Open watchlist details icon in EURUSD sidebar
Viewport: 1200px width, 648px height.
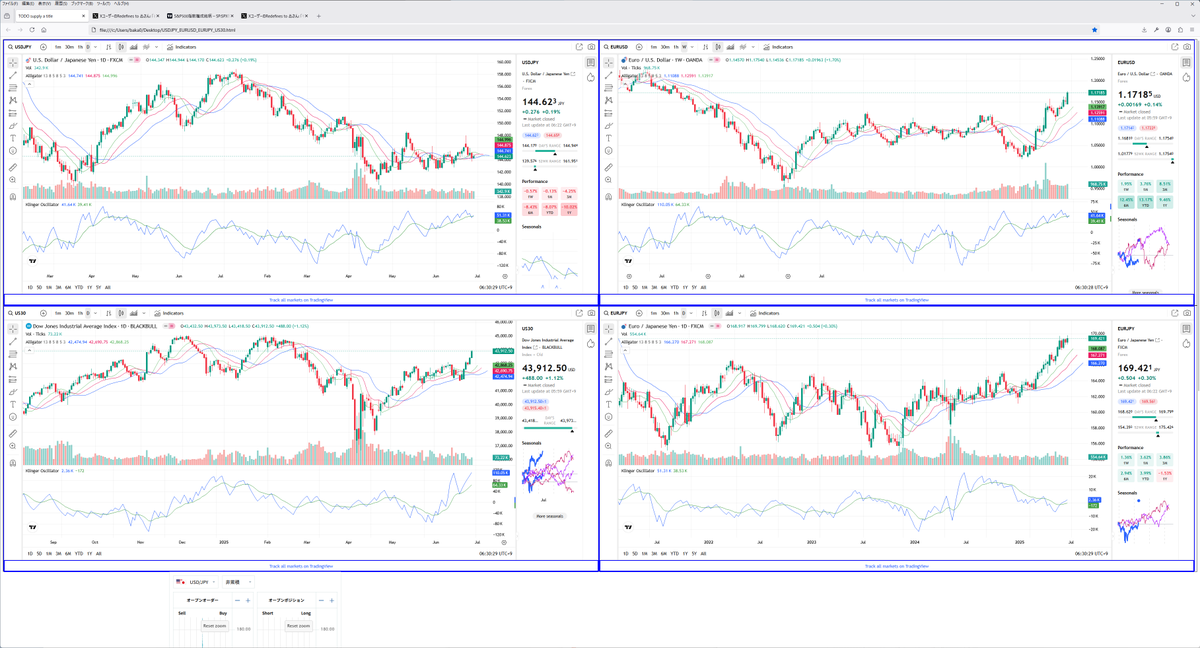coord(1187,62)
